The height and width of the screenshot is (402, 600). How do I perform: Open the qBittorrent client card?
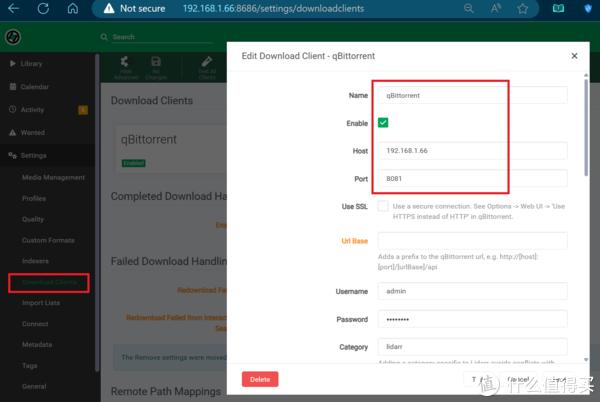171,148
